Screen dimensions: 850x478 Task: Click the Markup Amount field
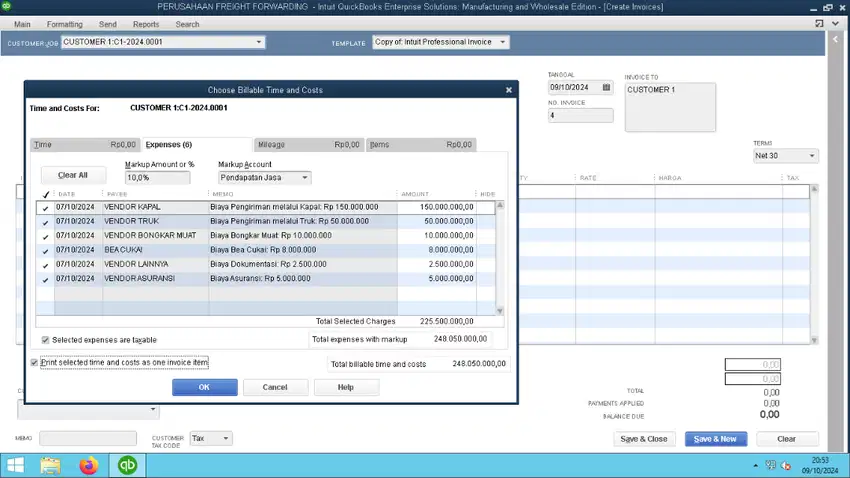[157, 178]
